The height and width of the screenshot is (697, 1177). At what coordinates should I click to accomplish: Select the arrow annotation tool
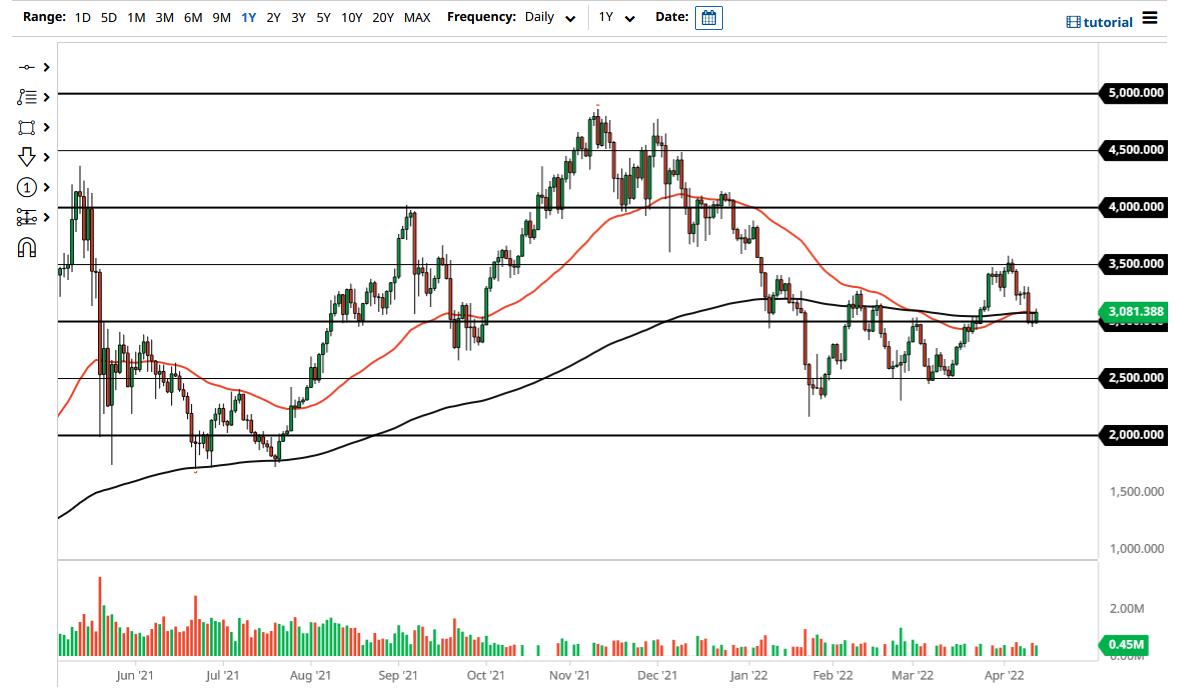coord(27,157)
